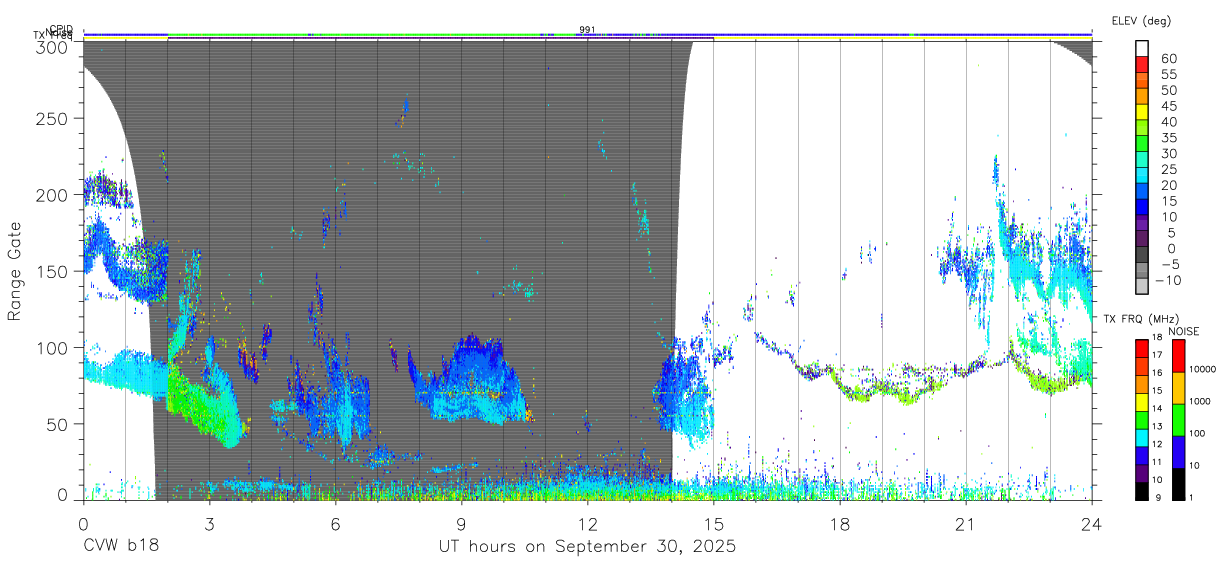1228x567 pixels.
Task: Click the '6' hour tick label
Action: pos(335,523)
